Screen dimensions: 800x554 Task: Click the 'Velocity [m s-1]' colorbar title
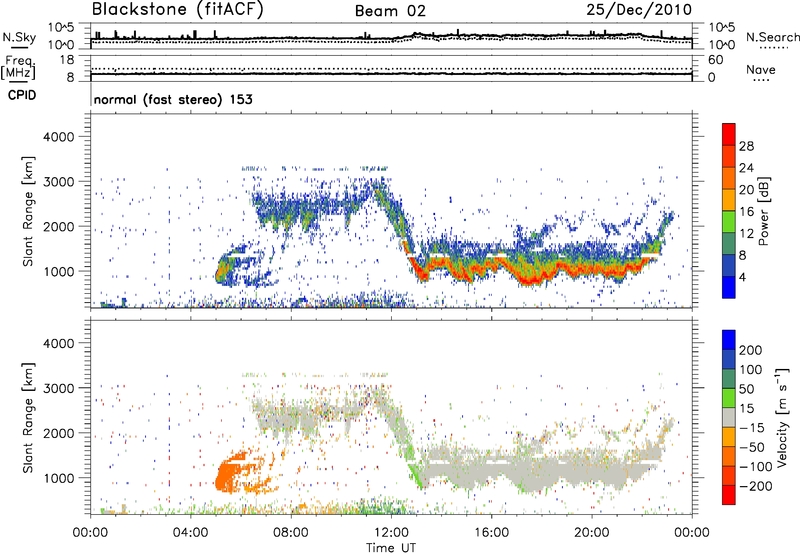(782, 418)
